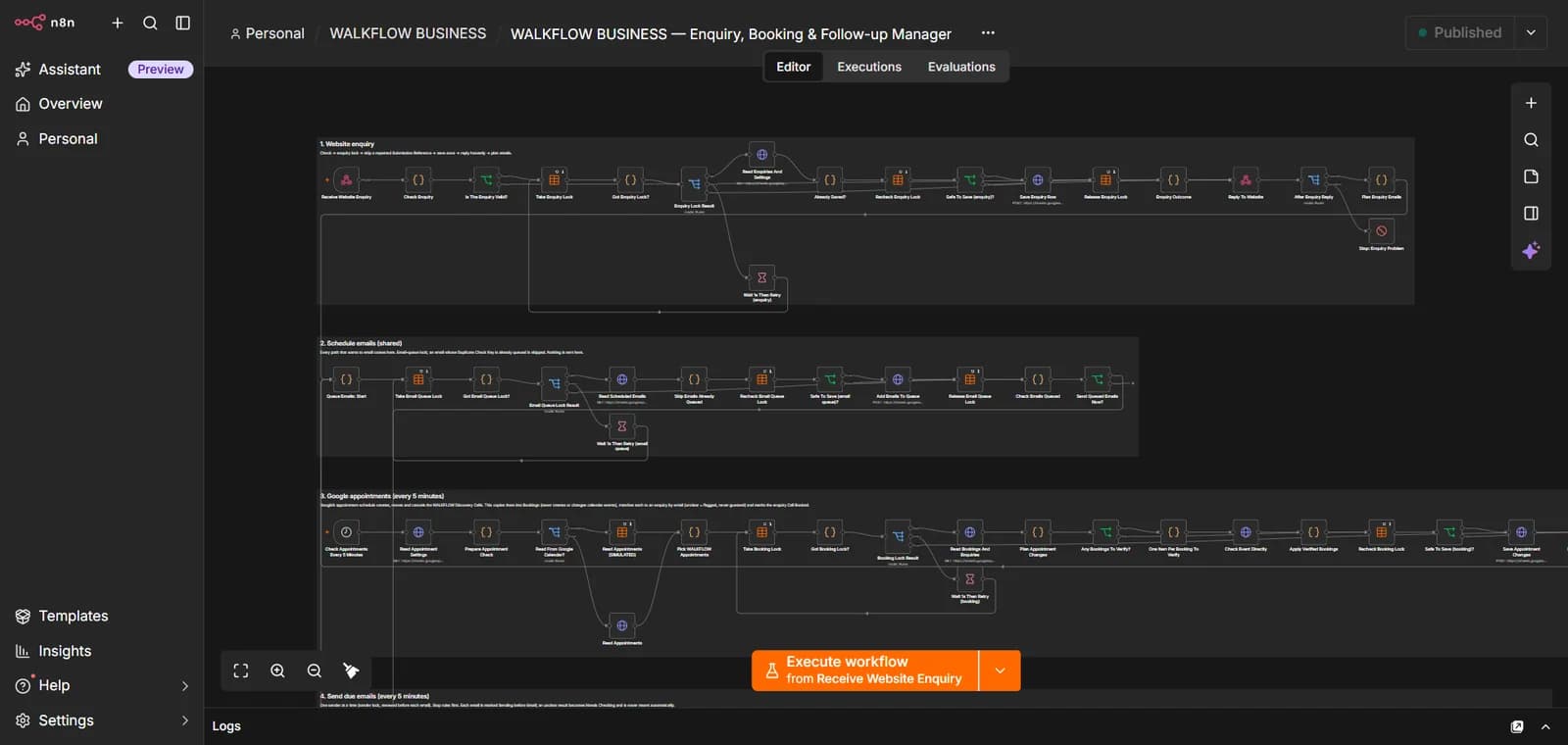Switch to the Executions tab
The image size is (1568, 745).
coord(869,67)
